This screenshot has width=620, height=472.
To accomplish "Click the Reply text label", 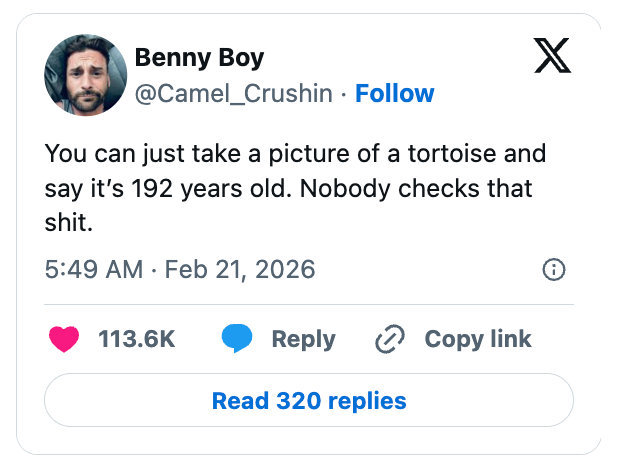I will (x=302, y=339).
